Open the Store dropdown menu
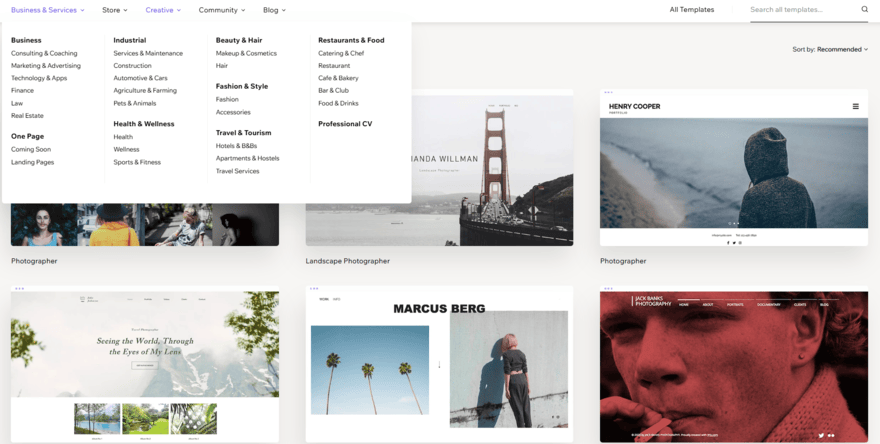The width and height of the screenshot is (880, 444). point(115,10)
